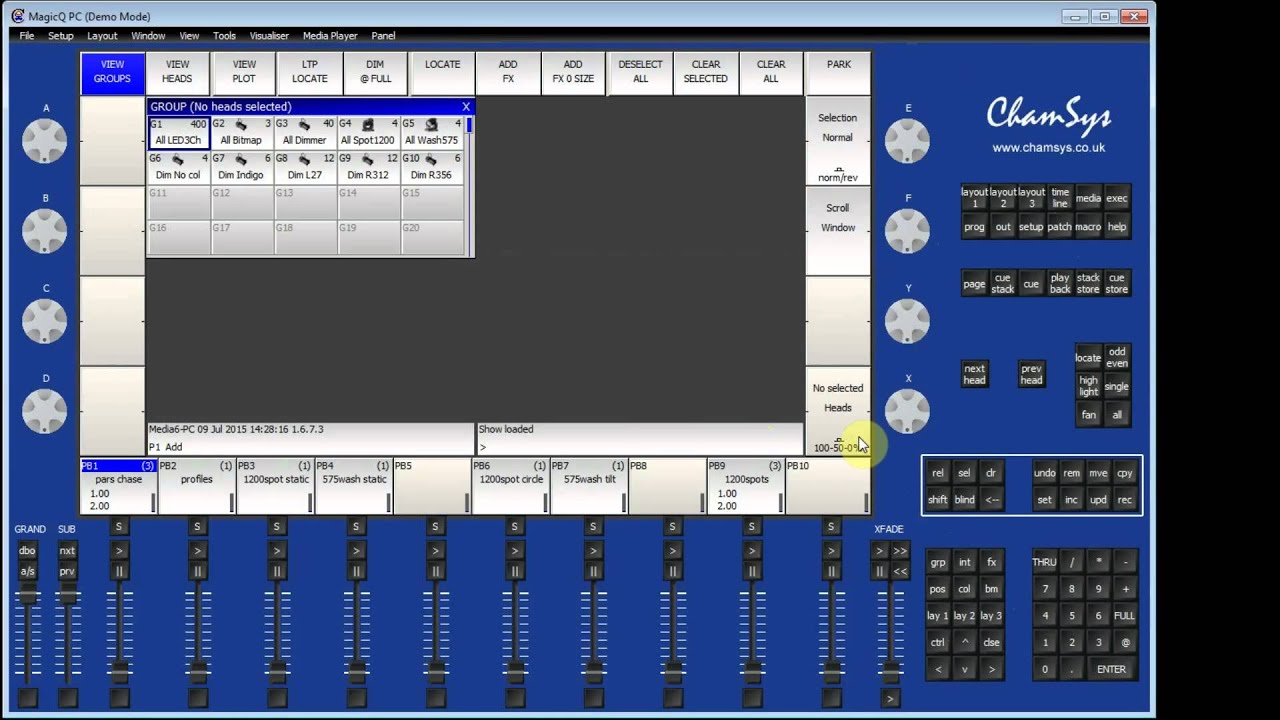This screenshot has width=1280, height=720.
Task: Click the PARK soft button
Action: [839, 72]
